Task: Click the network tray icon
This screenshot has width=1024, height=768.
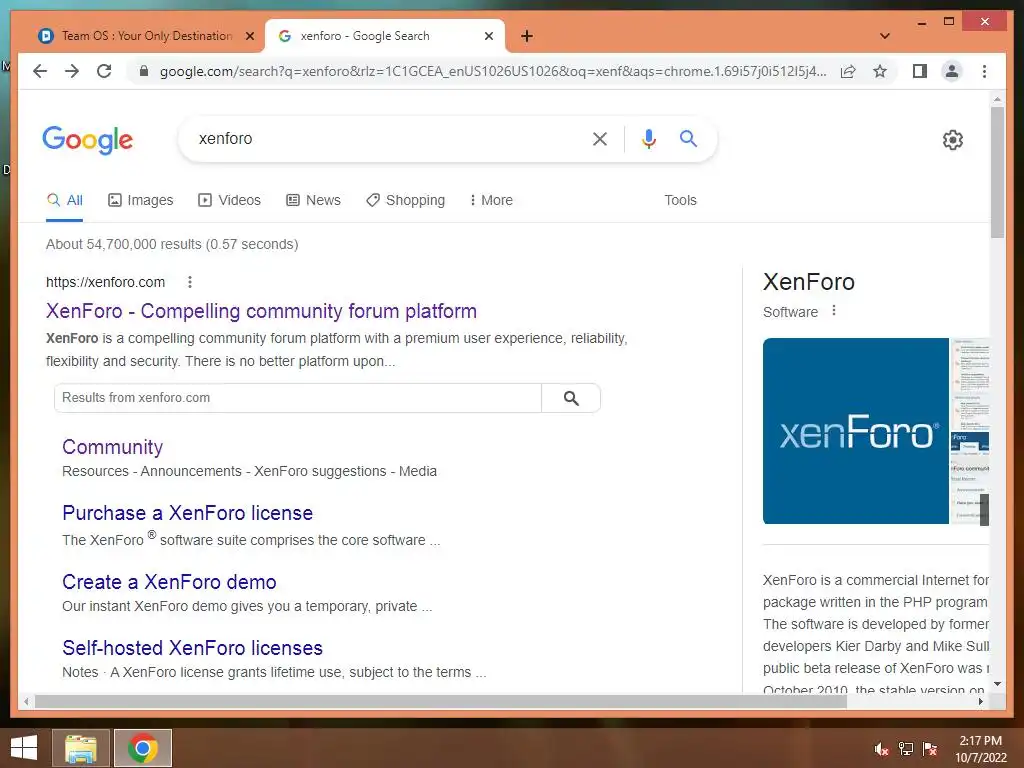Action: (x=906, y=749)
